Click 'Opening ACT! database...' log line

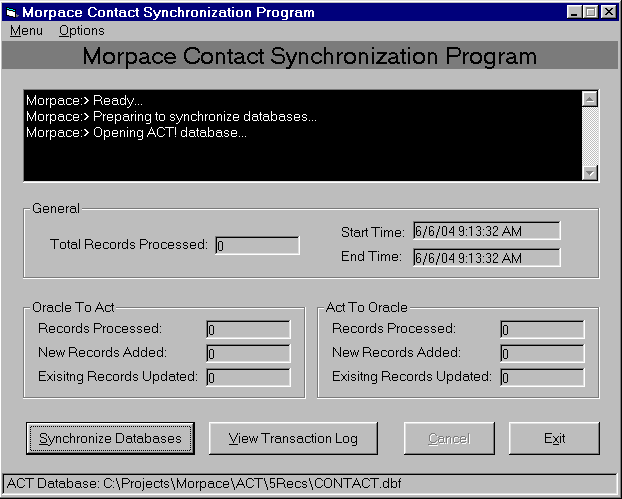(136, 132)
